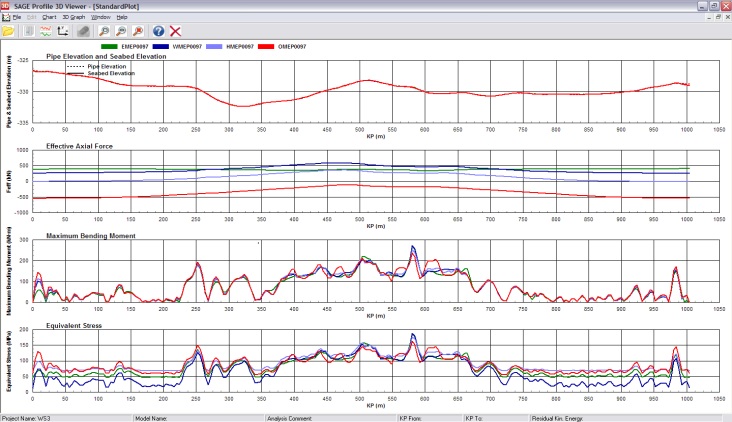Click the greyed 3D graph toolbar icon

click(x=84, y=31)
